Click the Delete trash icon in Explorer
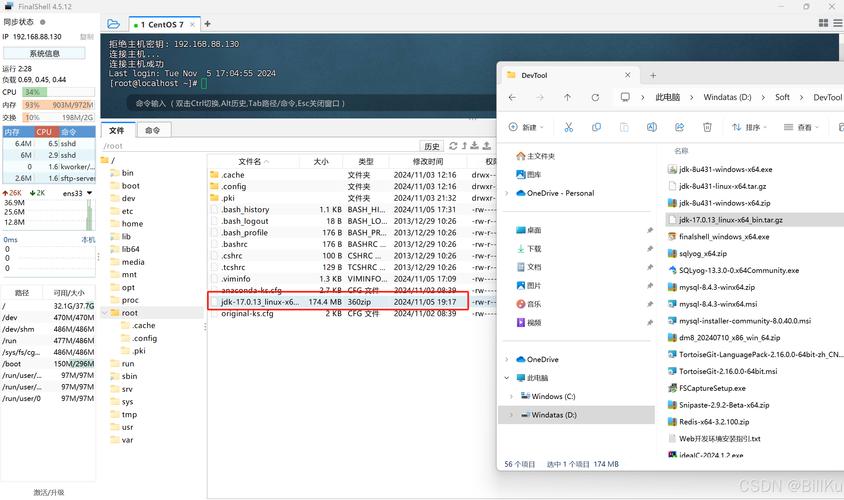The height and width of the screenshot is (500, 844). (x=707, y=127)
